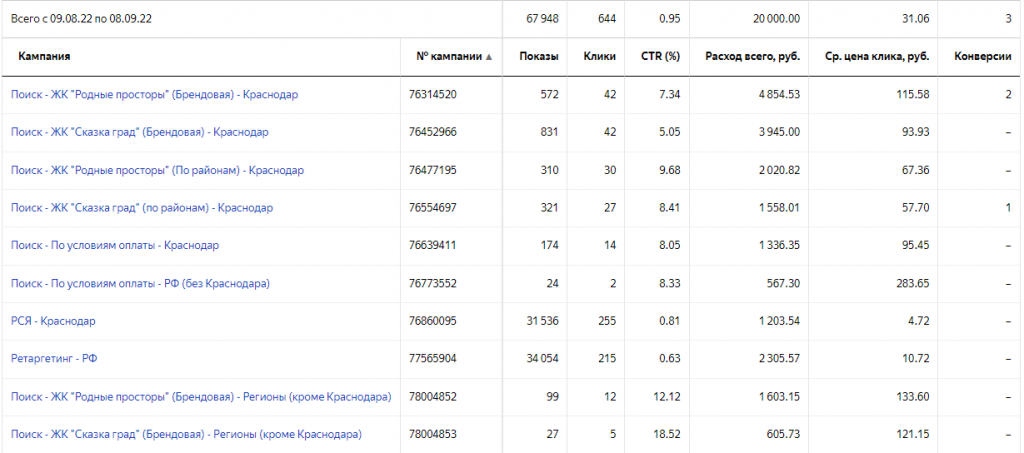
Task: Click CTR value 12.12
Action: coord(668,397)
